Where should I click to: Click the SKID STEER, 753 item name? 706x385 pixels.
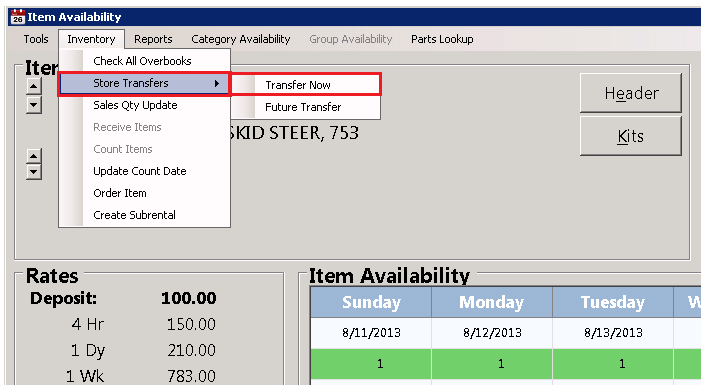295,133
